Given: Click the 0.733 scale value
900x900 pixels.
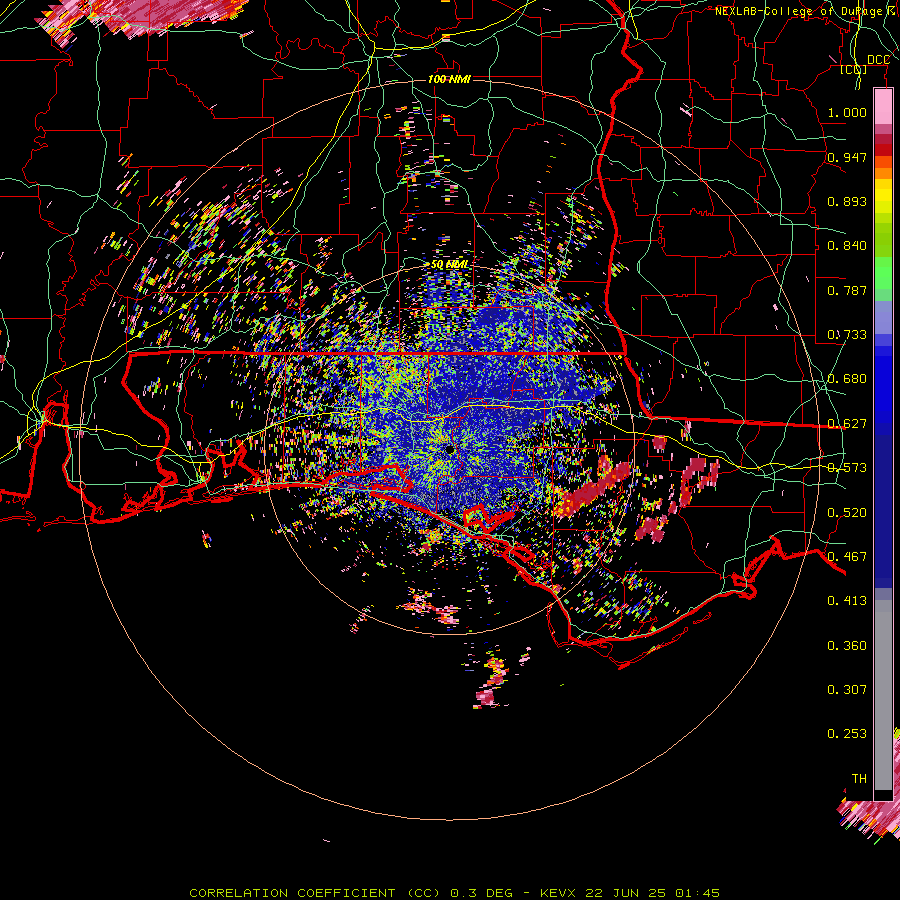Looking at the screenshot, I should tap(847, 335).
